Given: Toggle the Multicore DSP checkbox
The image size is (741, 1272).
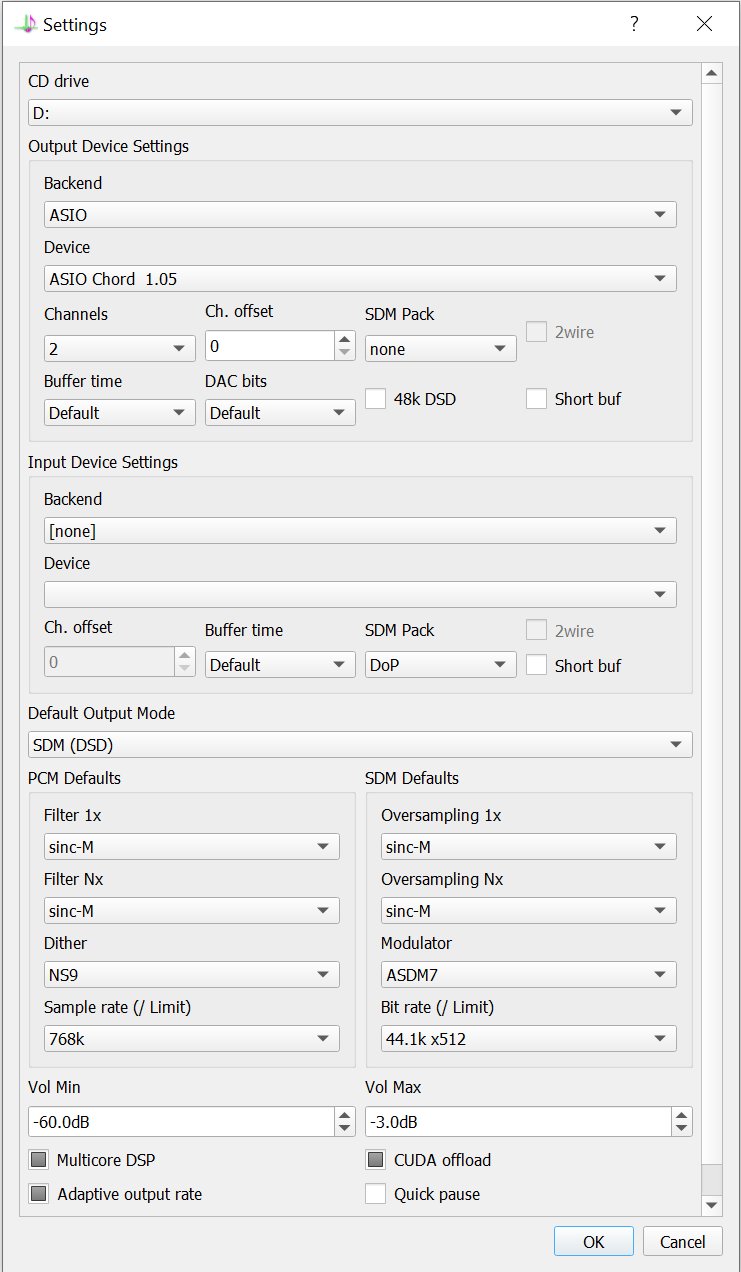Looking at the screenshot, I should tap(39, 1160).
